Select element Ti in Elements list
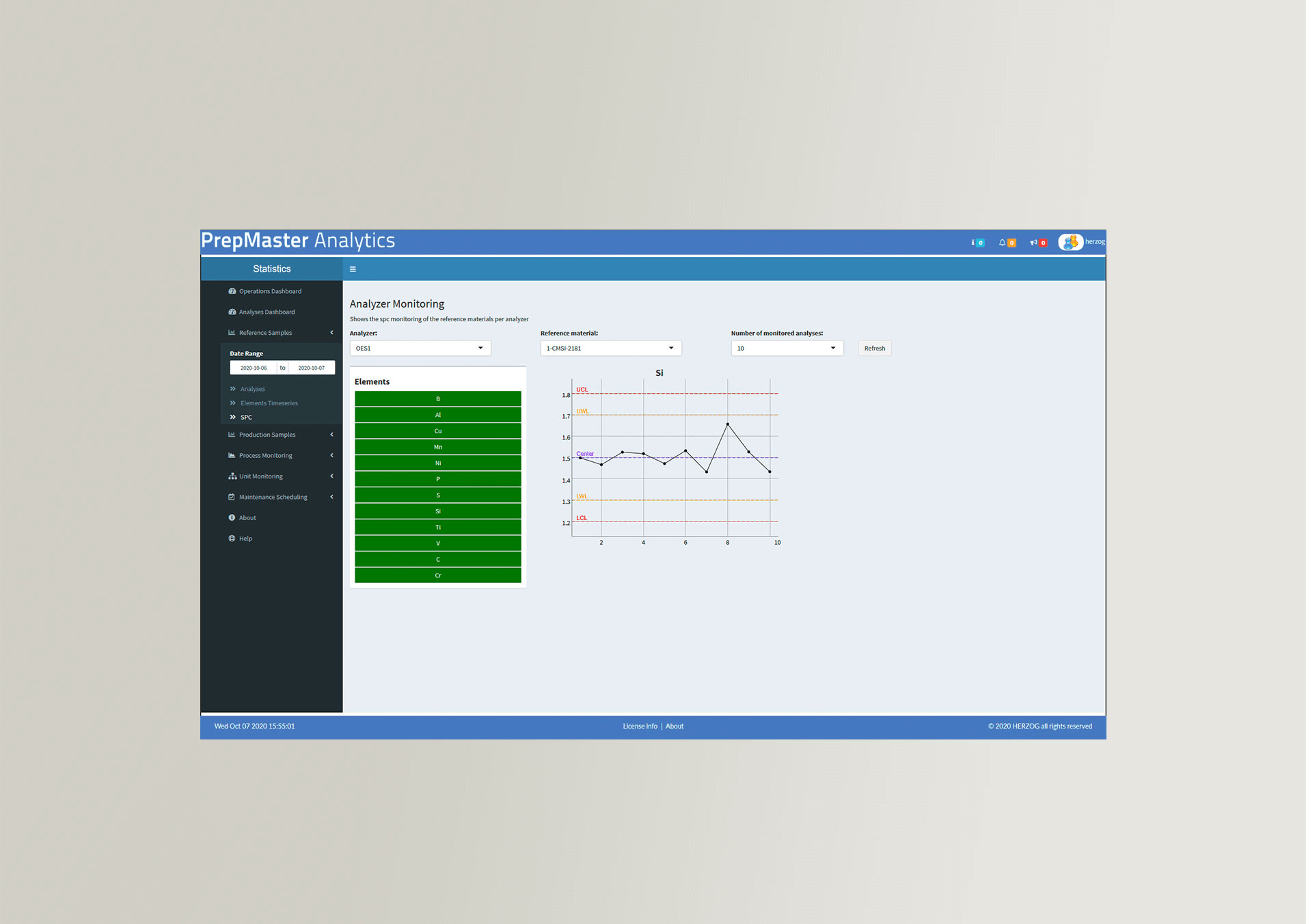This screenshot has height=924, width=1306. click(x=438, y=527)
